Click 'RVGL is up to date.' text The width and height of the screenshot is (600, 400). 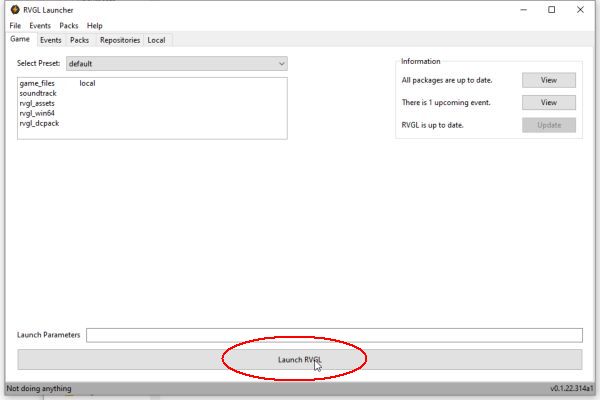[432, 125]
